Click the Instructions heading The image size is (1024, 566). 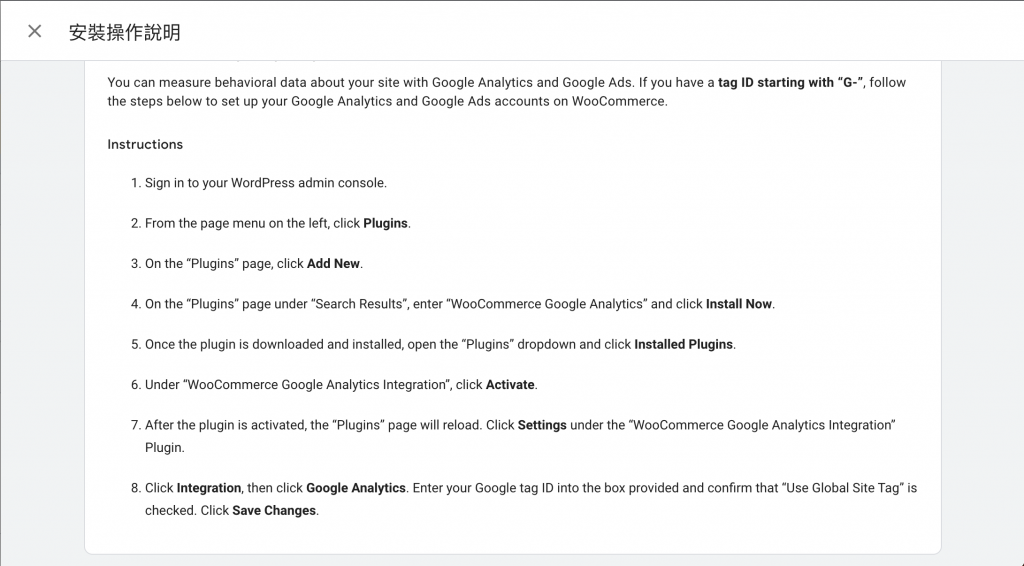[145, 144]
